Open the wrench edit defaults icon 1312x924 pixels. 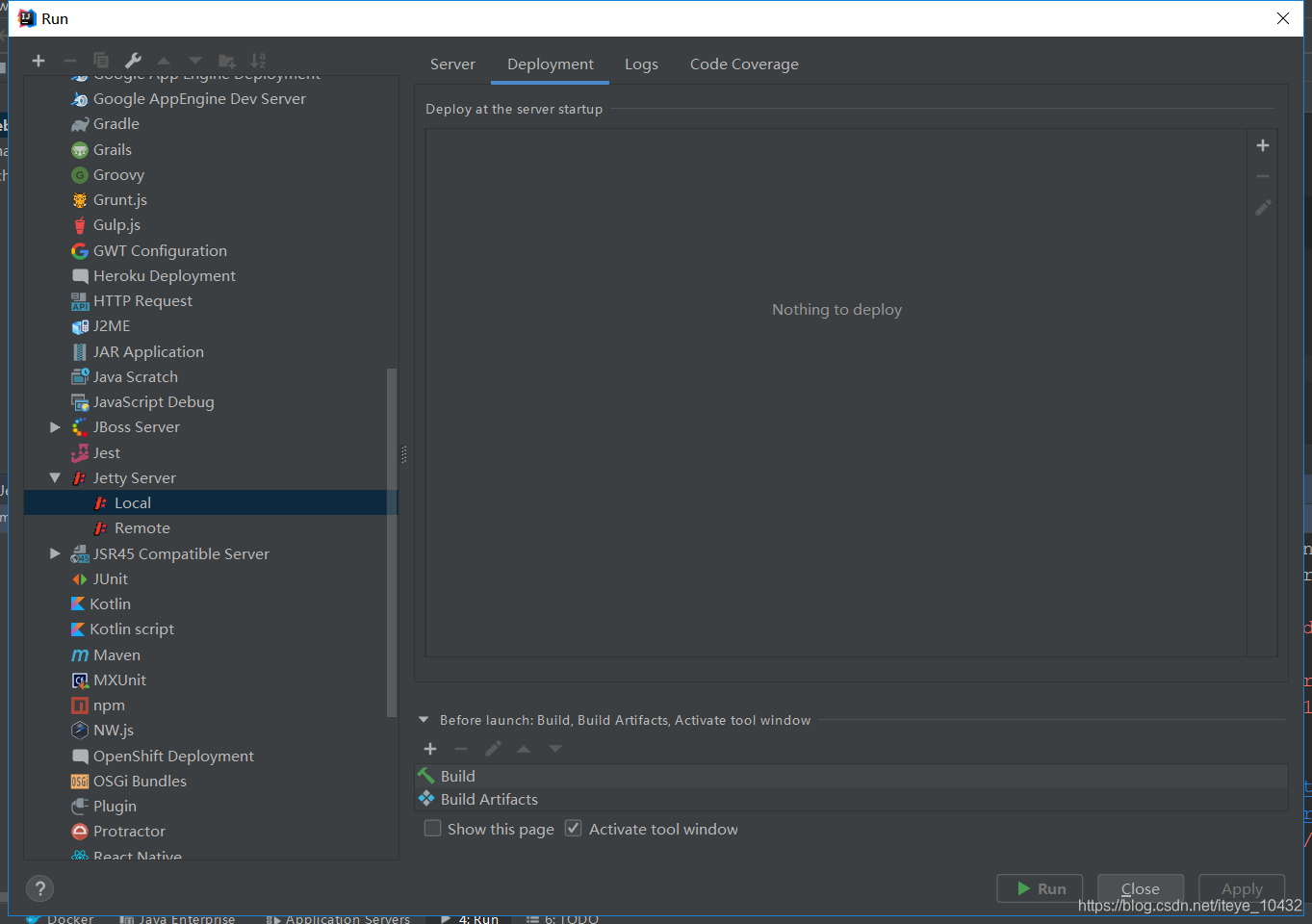(x=133, y=61)
